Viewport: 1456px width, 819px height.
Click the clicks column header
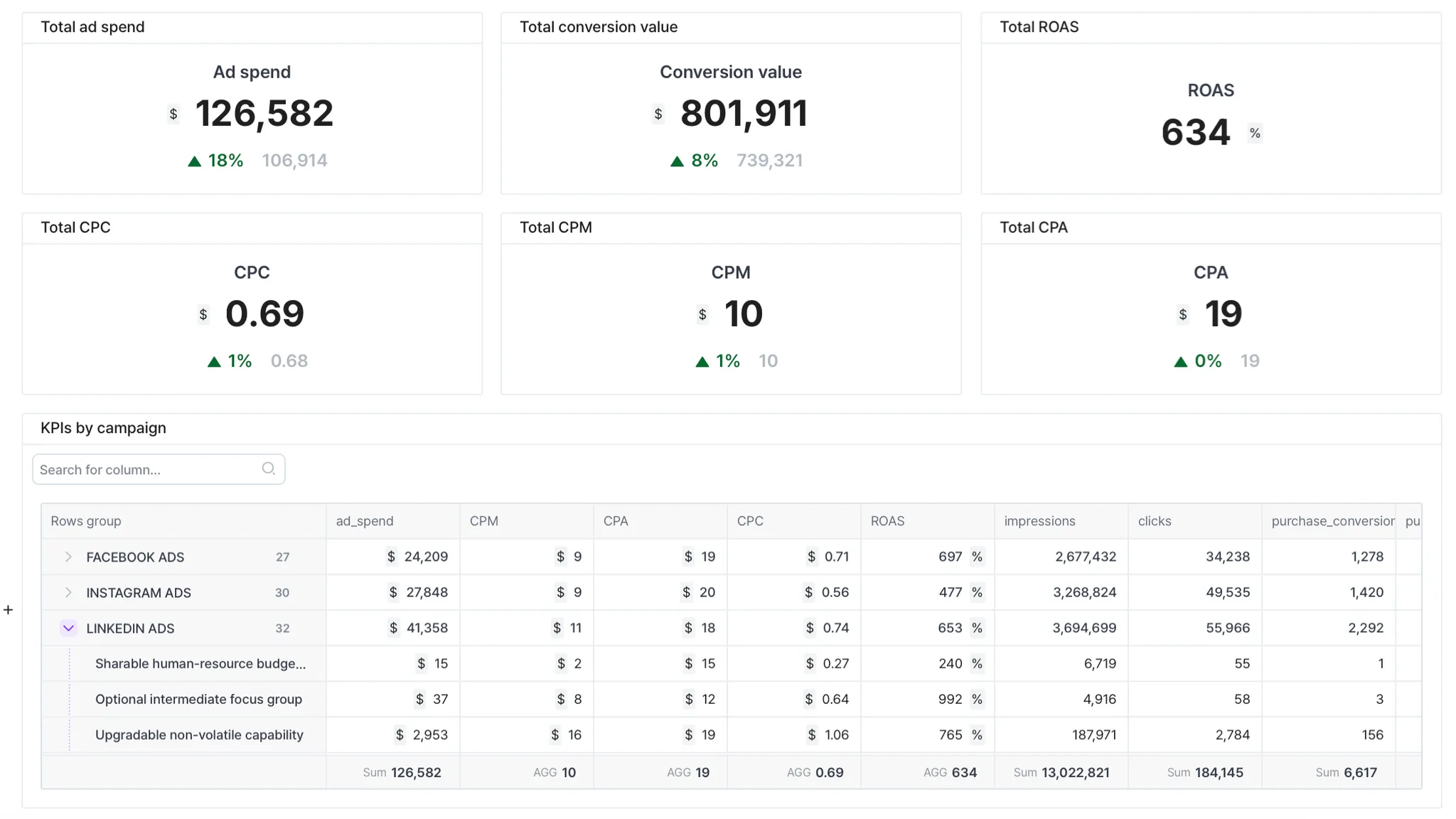[x=1154, y=521]
